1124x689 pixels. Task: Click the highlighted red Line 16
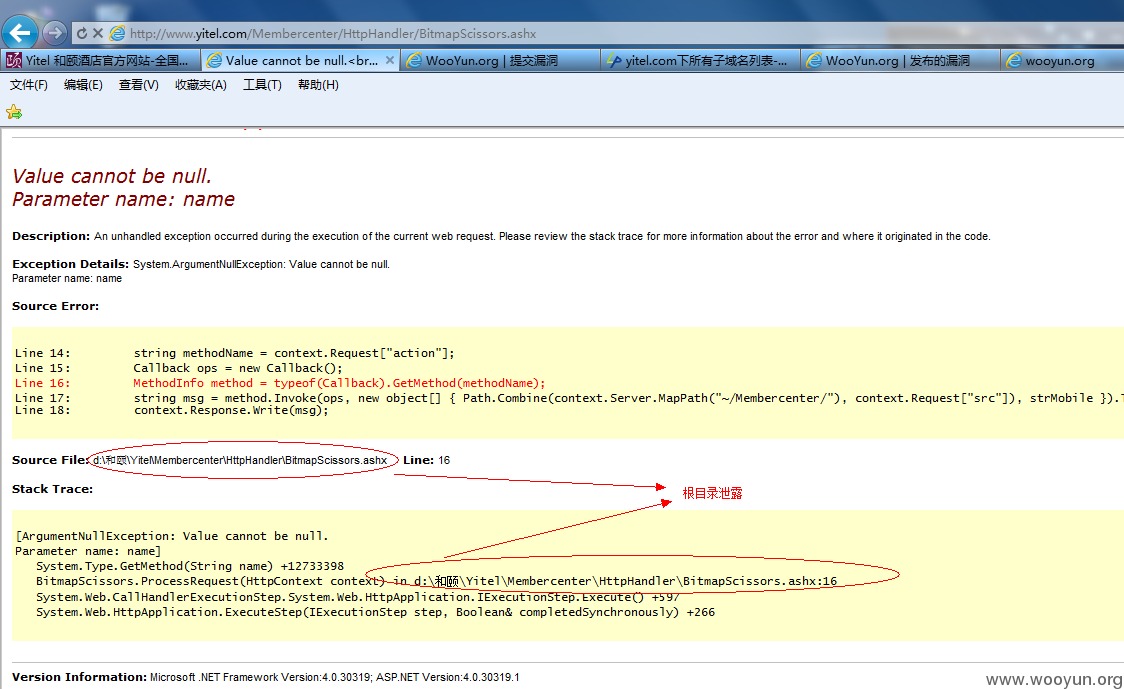coord(280,383)
